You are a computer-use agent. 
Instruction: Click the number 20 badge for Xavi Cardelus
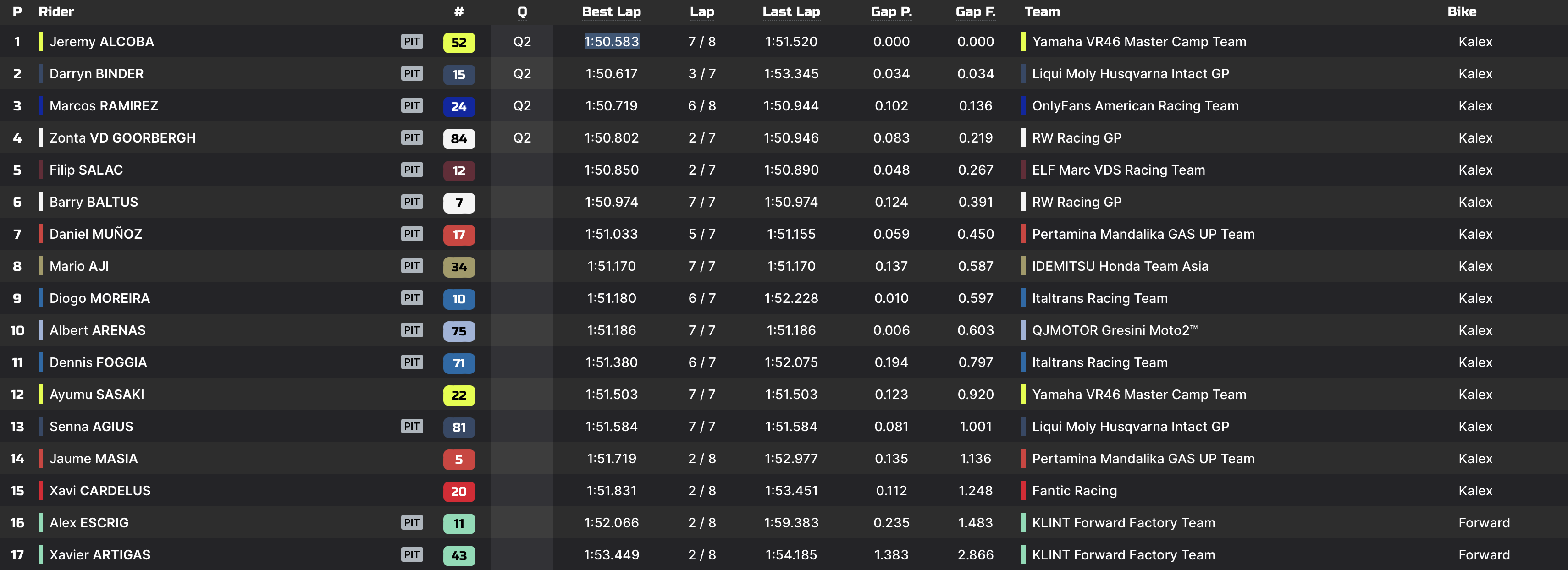(x=459, y=491)
